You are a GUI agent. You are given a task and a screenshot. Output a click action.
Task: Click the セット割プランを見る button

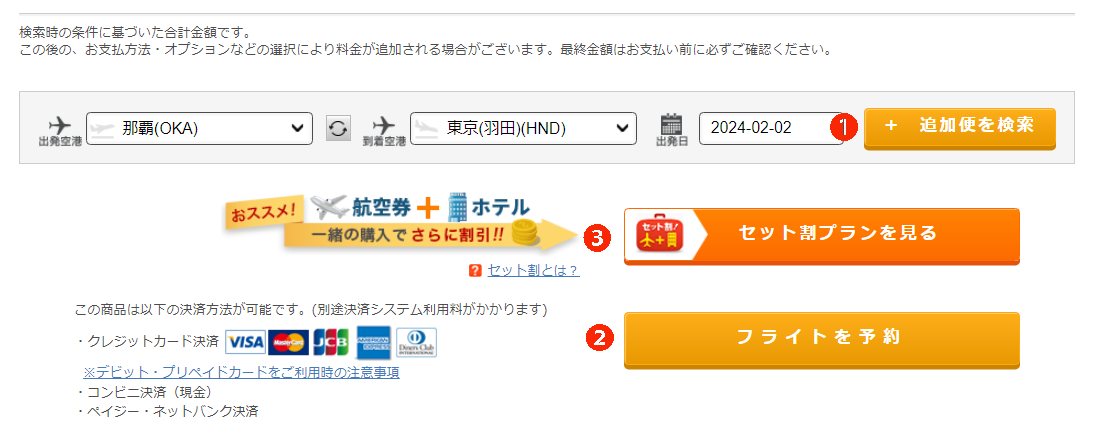pyautogui.click(x=821, y=236)
